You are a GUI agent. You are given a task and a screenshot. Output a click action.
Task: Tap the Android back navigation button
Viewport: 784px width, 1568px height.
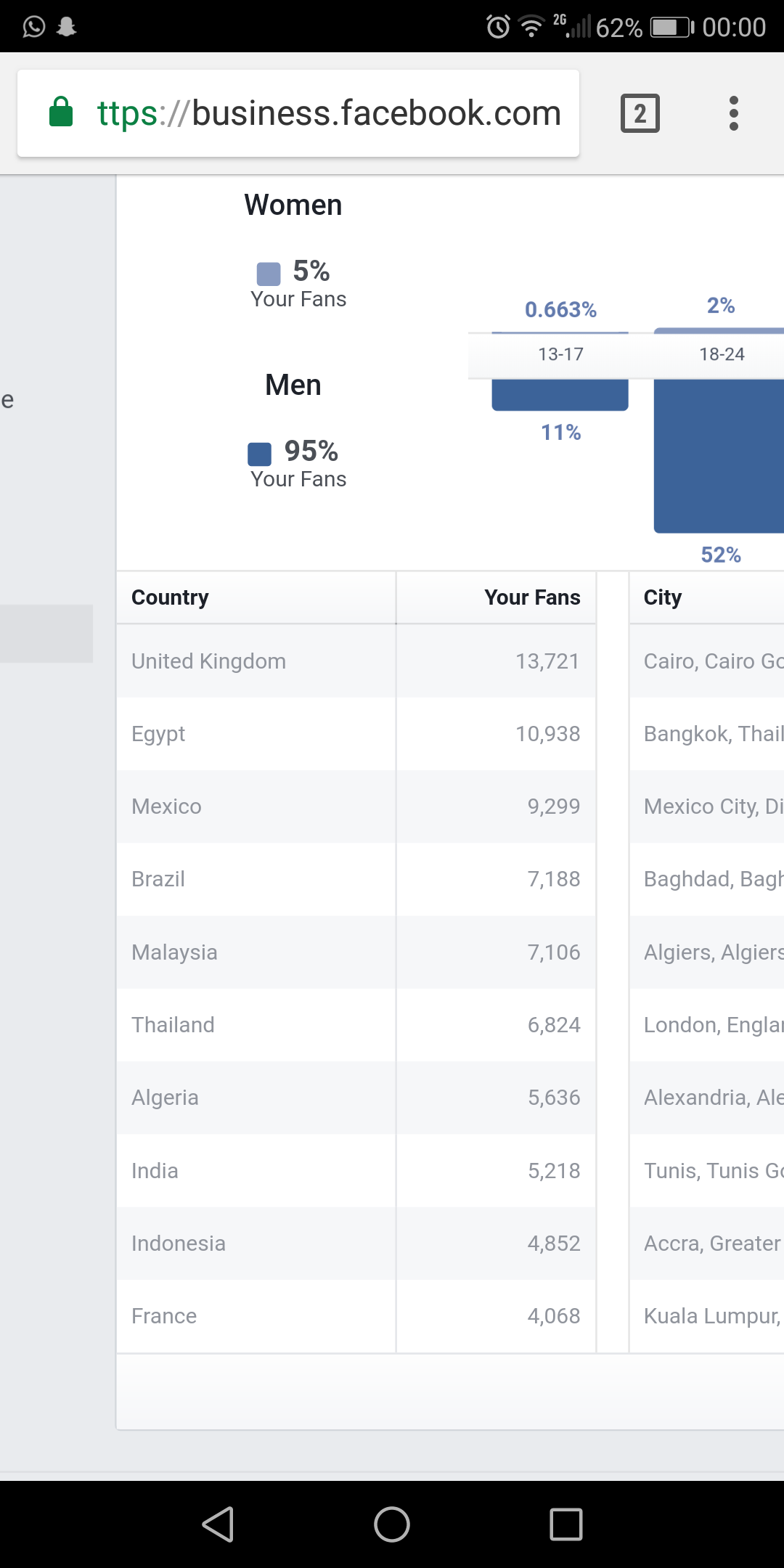218,1524
